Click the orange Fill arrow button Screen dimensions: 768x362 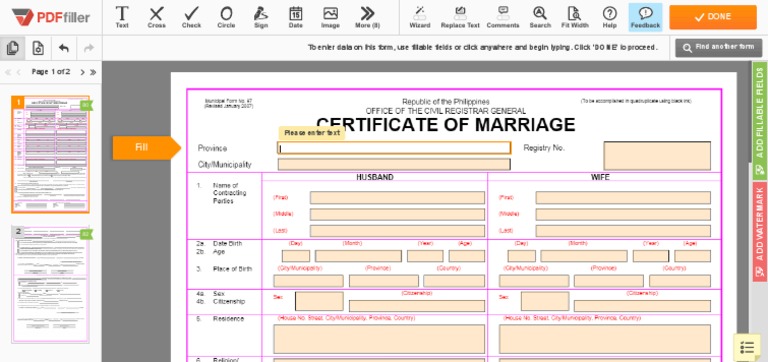(x=146, y=147)
